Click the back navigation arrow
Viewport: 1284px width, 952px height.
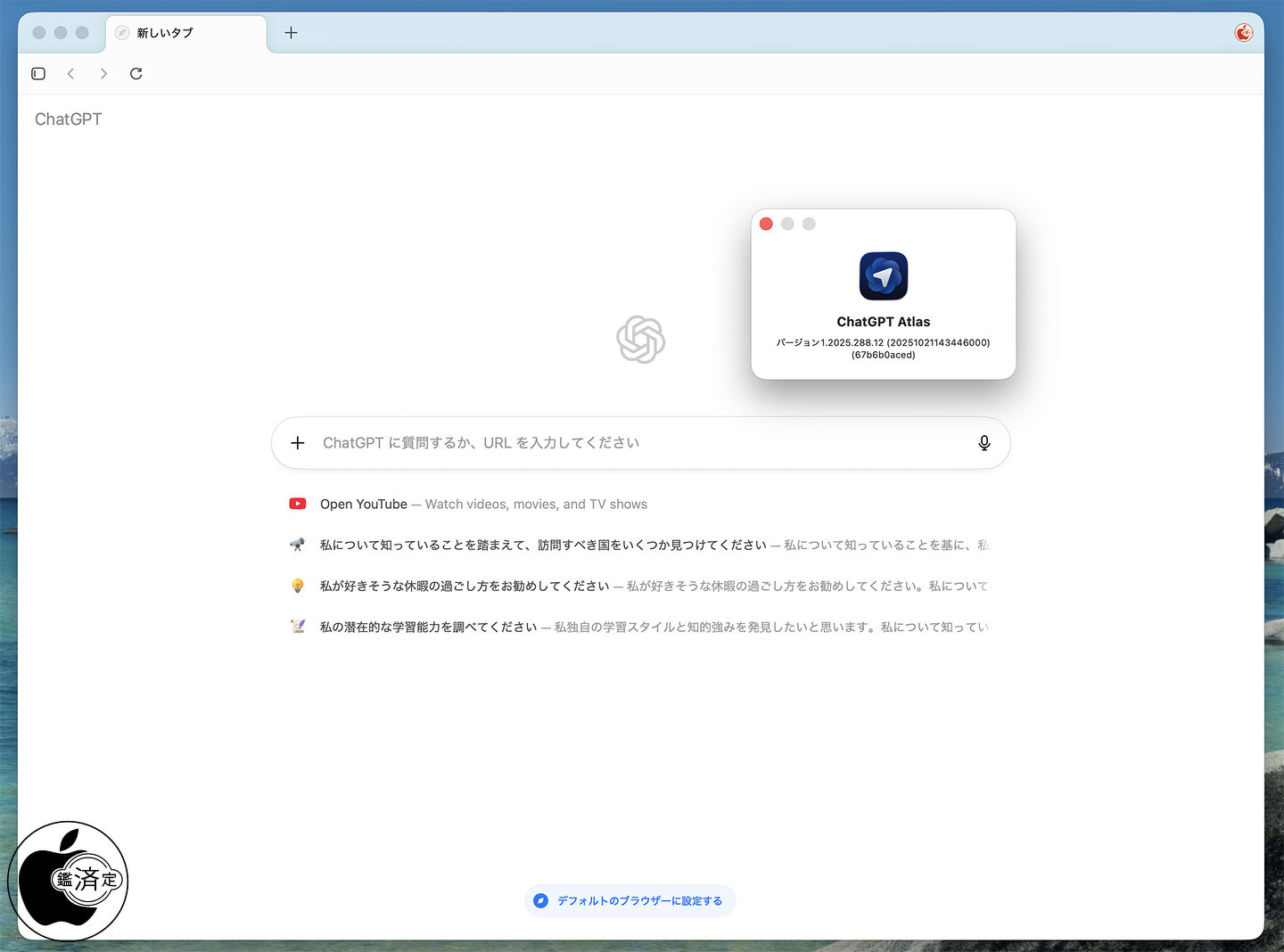point(70,74)
